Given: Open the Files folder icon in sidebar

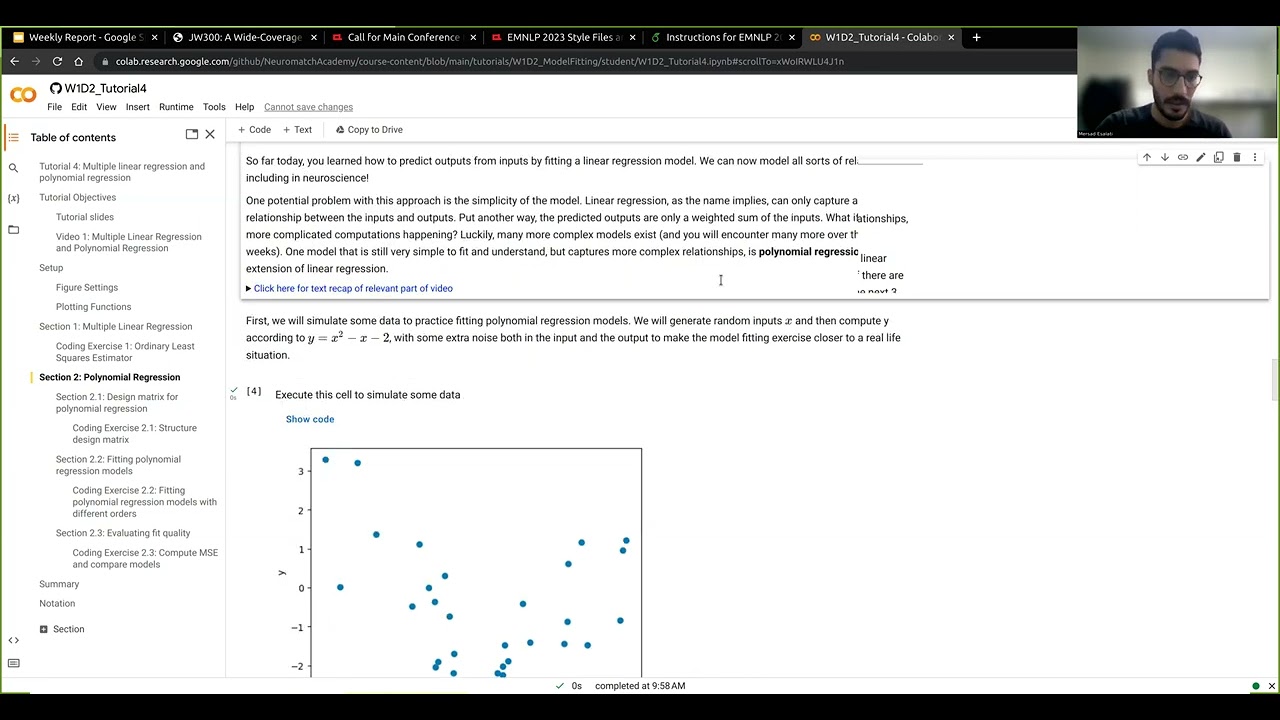Looking at the screenshot, I should pyautogui.click(x=13, y=229).
